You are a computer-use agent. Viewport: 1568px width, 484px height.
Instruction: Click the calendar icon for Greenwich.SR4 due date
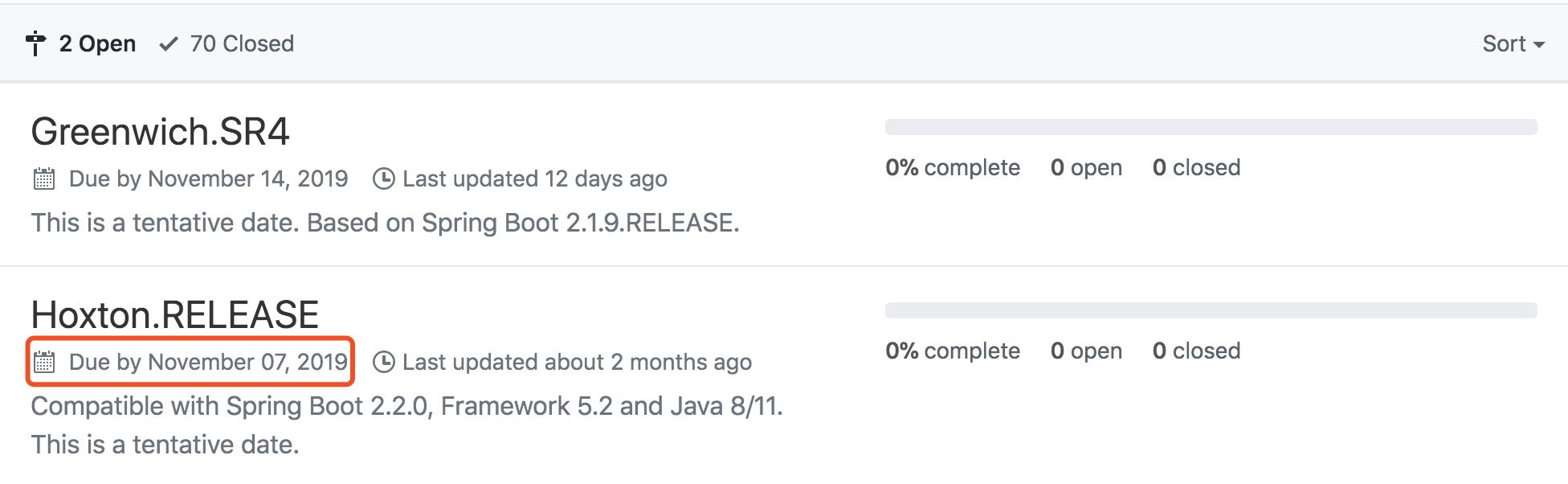(44, 178)
